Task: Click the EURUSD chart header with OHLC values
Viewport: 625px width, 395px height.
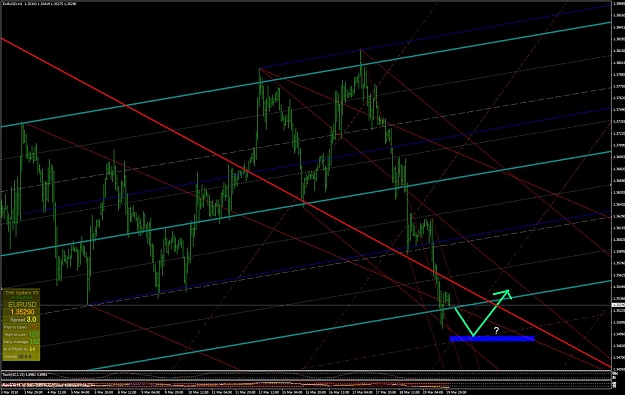Action: [39, 4]
